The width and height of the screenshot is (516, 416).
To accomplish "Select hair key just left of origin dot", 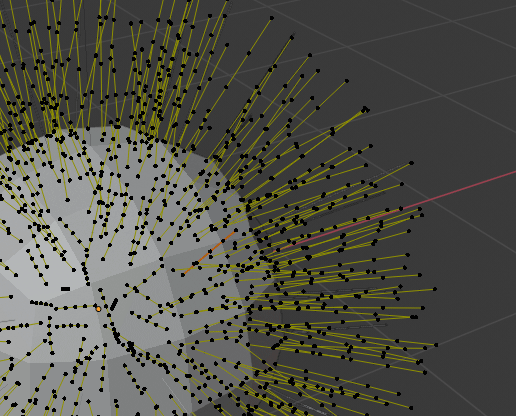I will pyautogui.click(x=85, y=306).
